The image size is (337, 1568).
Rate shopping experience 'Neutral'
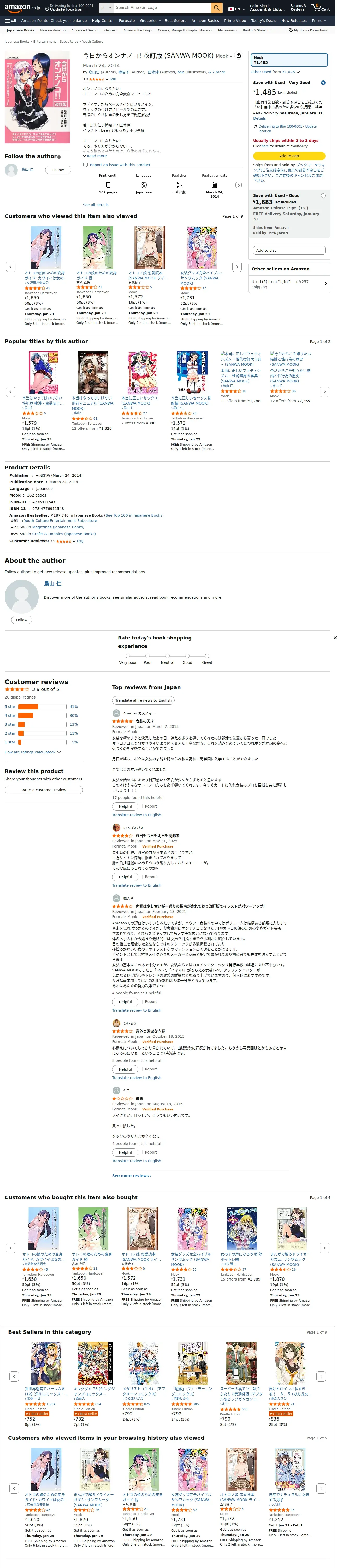click(167, 656)
